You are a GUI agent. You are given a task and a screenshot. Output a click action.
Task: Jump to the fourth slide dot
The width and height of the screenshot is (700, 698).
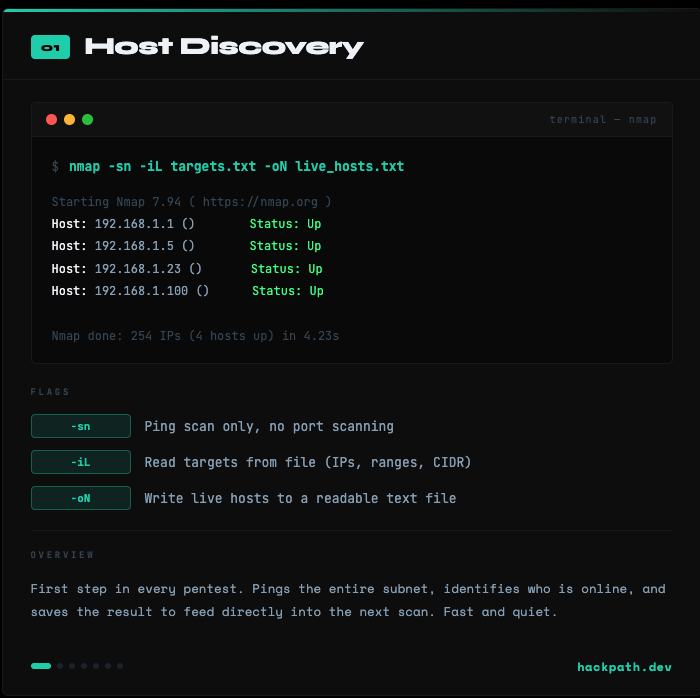point(84,665)
